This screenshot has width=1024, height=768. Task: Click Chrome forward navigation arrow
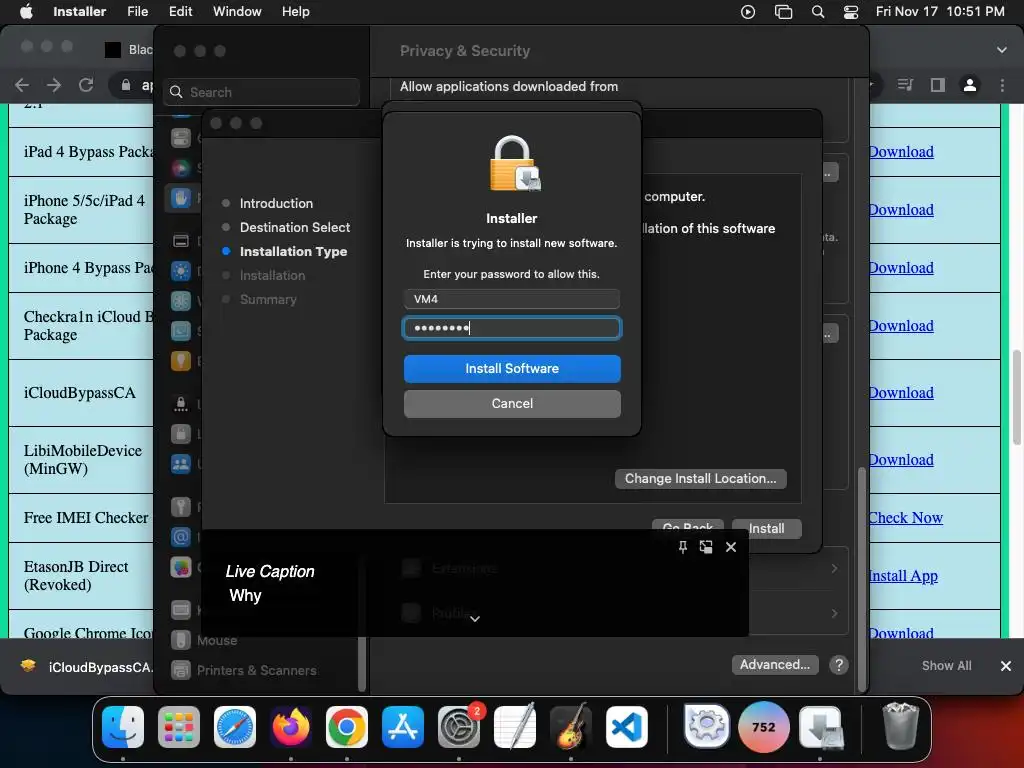[x=54, y=85]
